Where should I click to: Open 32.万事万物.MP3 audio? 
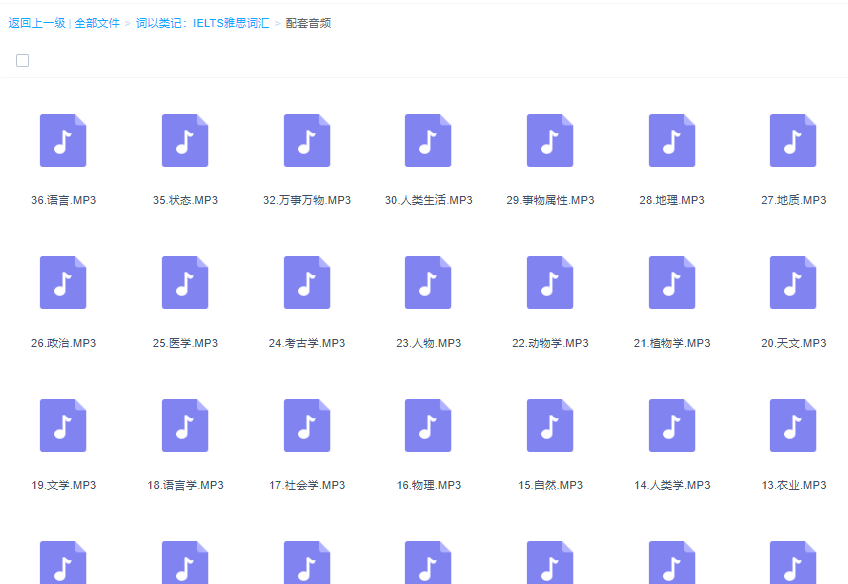(x=306, y=140)
